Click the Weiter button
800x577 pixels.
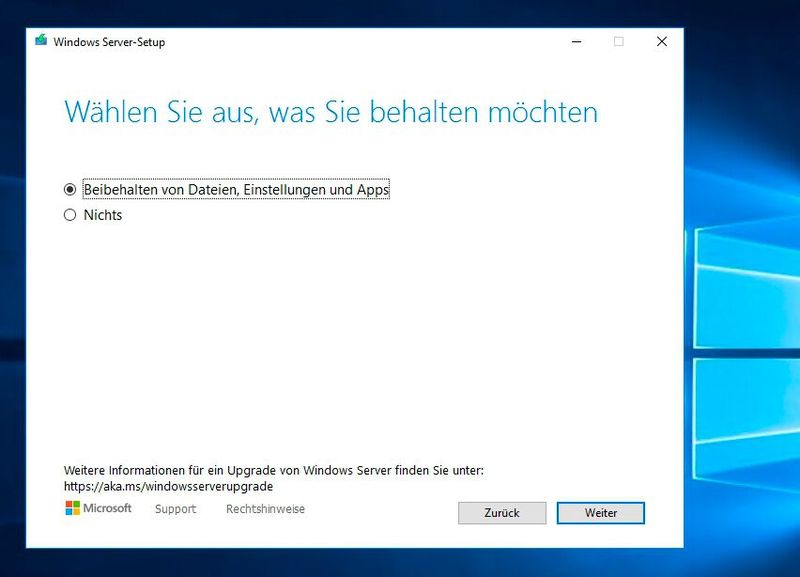pos(601,513)
